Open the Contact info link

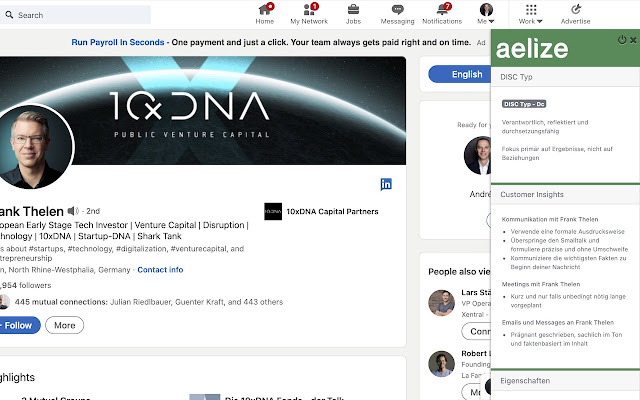160,270
